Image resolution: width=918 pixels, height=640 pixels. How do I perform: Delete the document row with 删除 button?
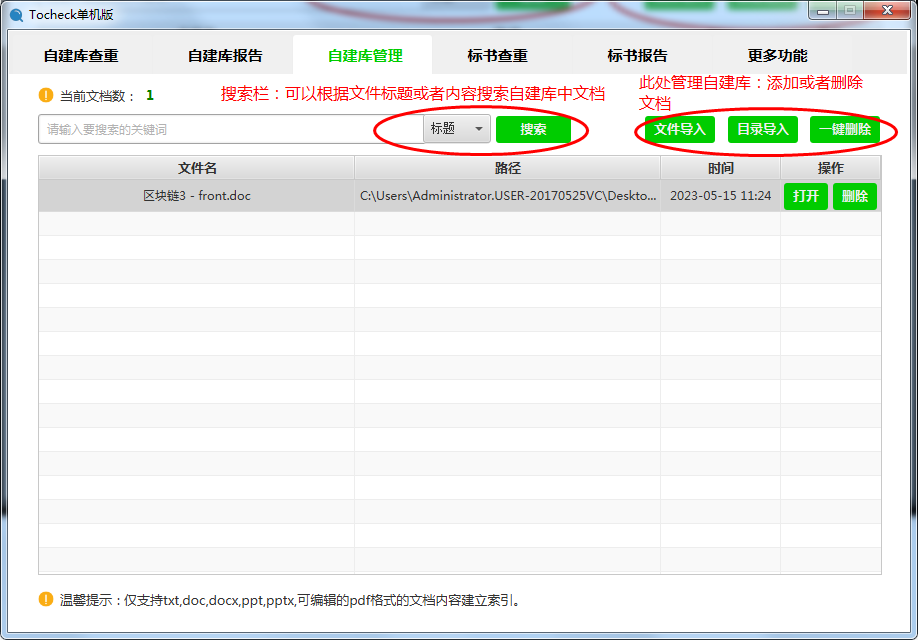tap(854, 196)
